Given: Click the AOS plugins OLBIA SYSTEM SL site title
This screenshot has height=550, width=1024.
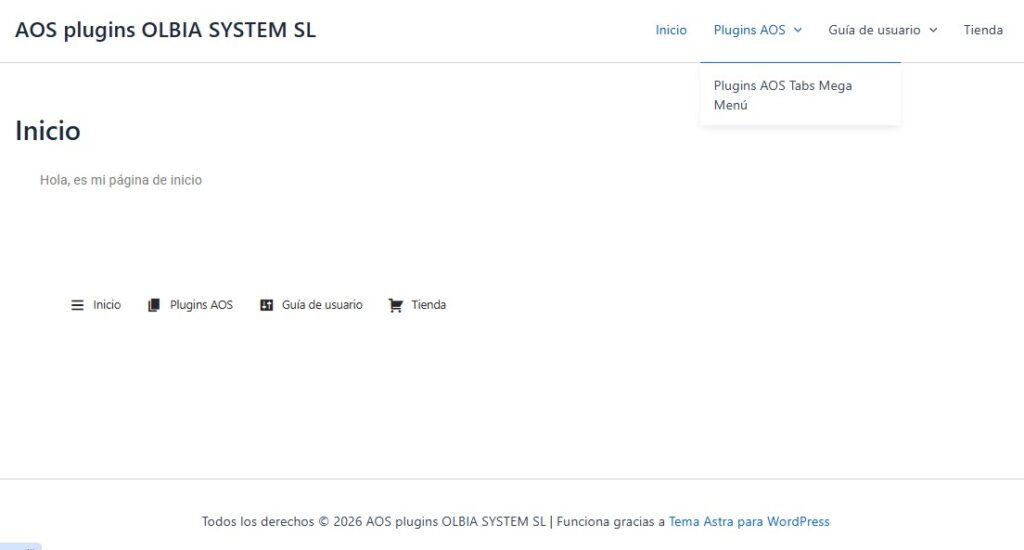Looking at the screenshot, I should coord(165,30).
